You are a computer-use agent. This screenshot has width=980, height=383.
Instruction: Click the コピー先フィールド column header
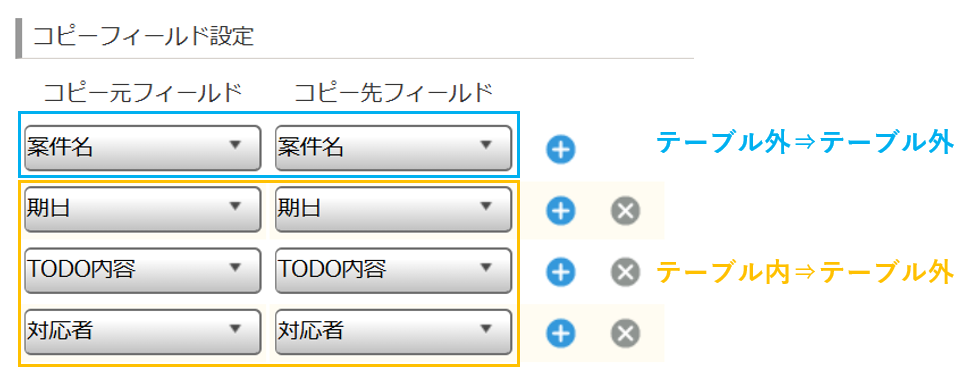click(x=394, y=92)
